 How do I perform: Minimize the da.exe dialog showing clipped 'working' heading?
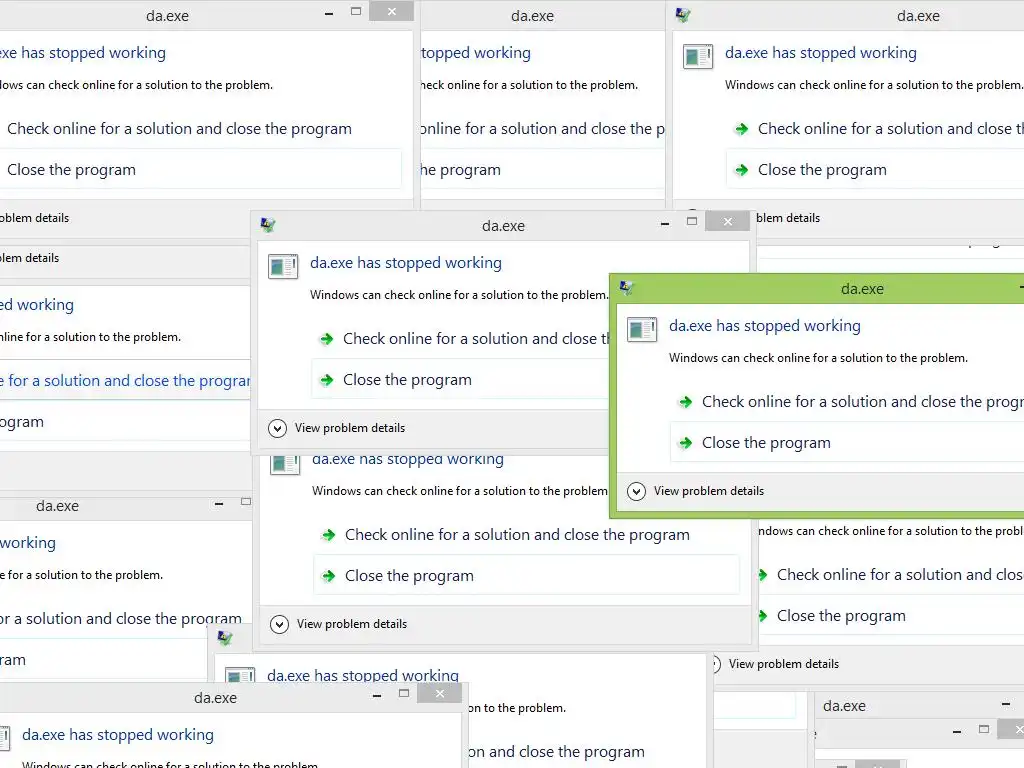(219, 504)
